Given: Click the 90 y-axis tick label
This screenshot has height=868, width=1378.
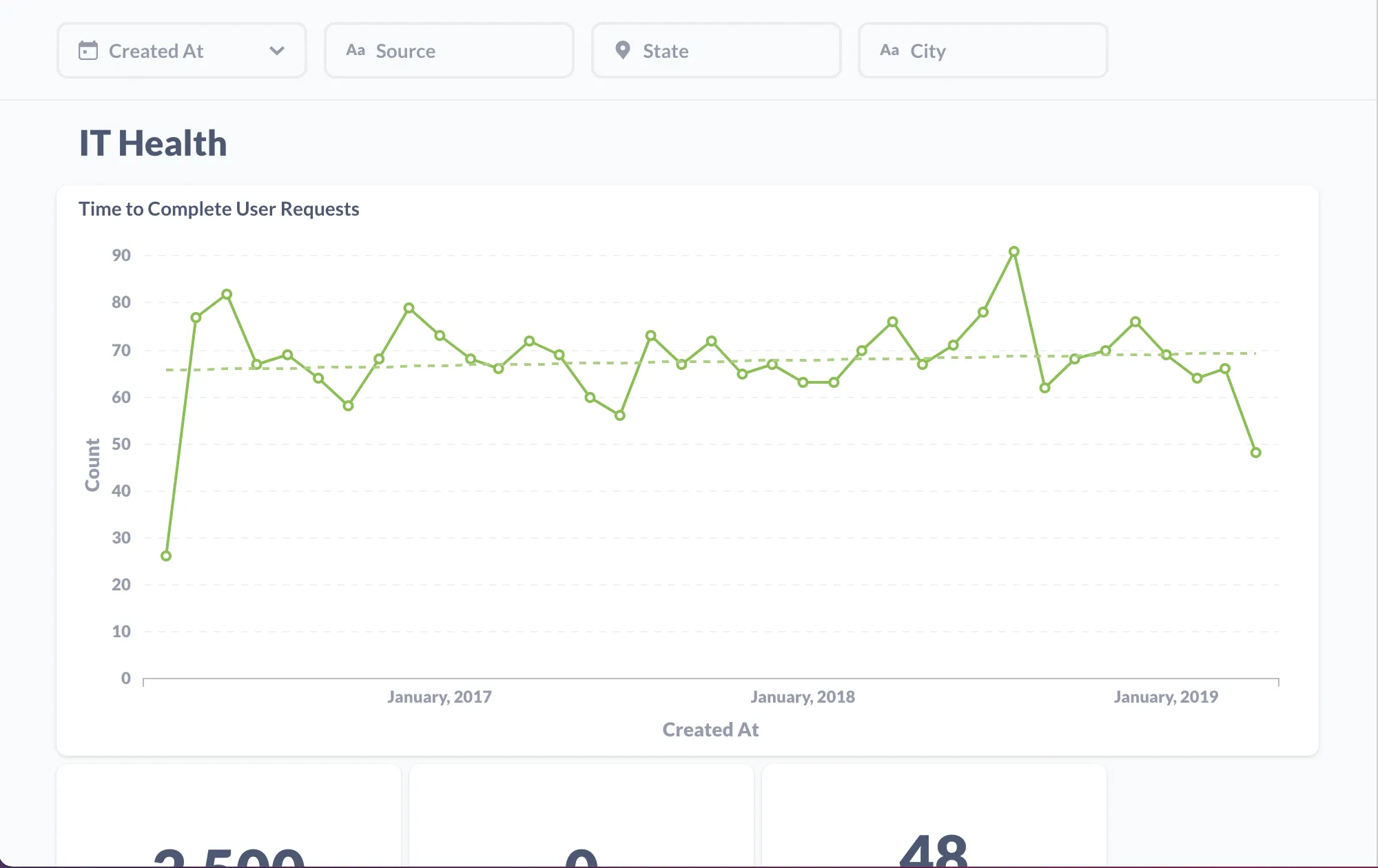Looking at the screenshot, I should tap(121, 256).
